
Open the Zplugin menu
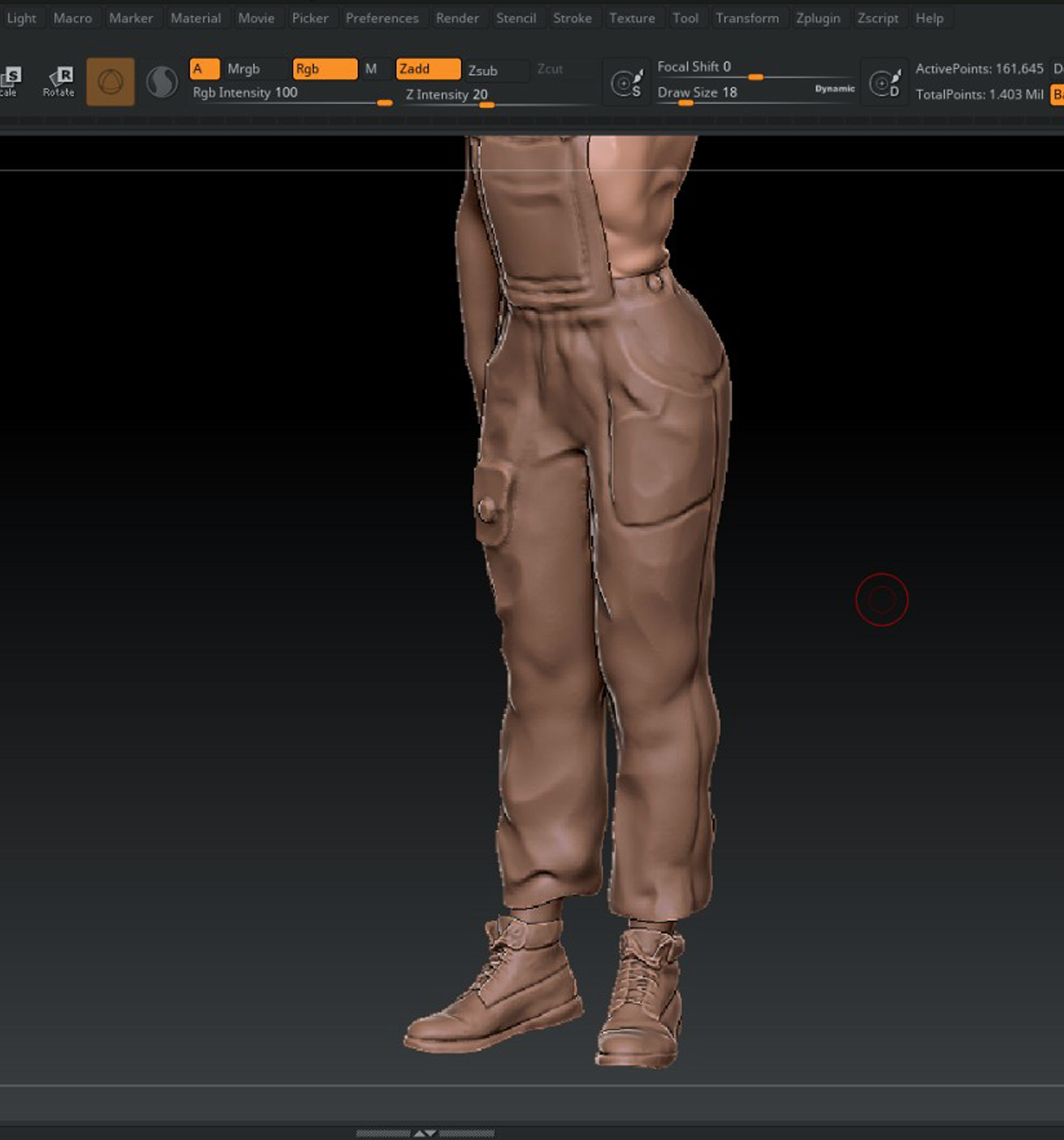(x=818, y=18)
